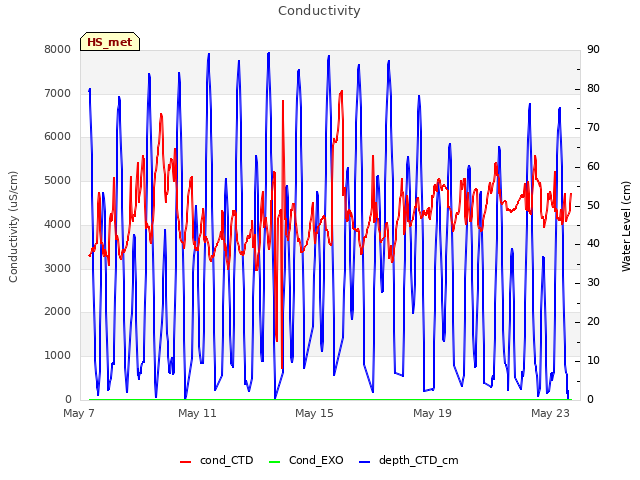Click the 90 water level axis value
This screenshot has width=640, height=480.
tap(593, 49)
